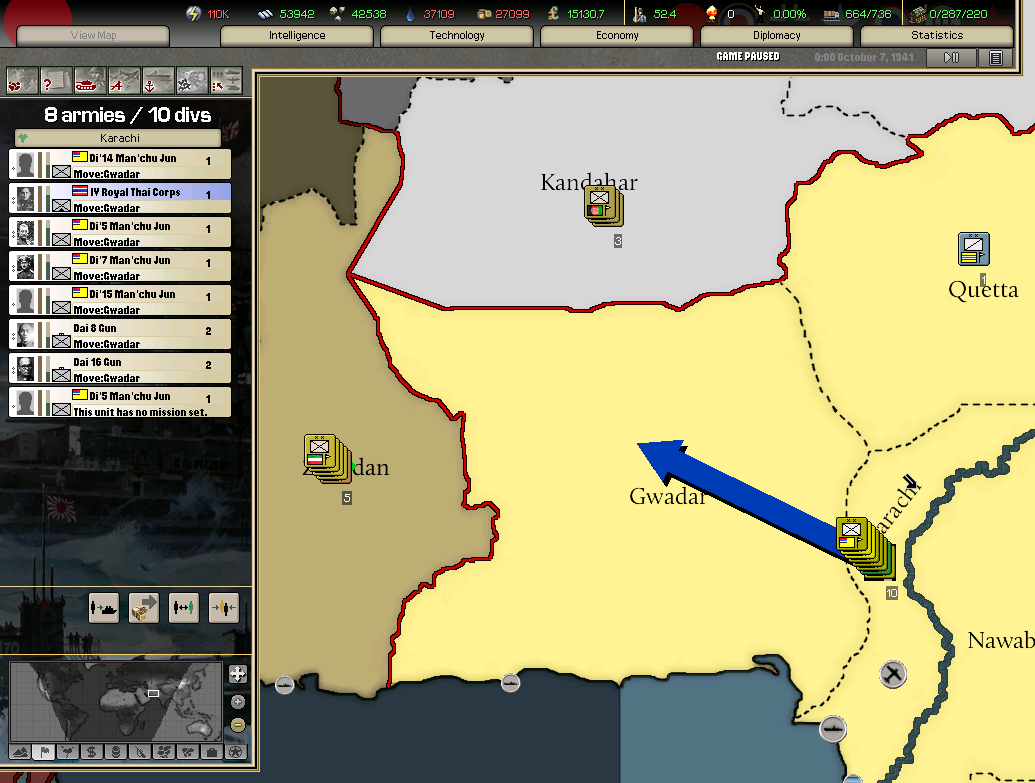Expand the Karachi province header bar
Screen dimensions: 1035x783
tap(119, 138)
